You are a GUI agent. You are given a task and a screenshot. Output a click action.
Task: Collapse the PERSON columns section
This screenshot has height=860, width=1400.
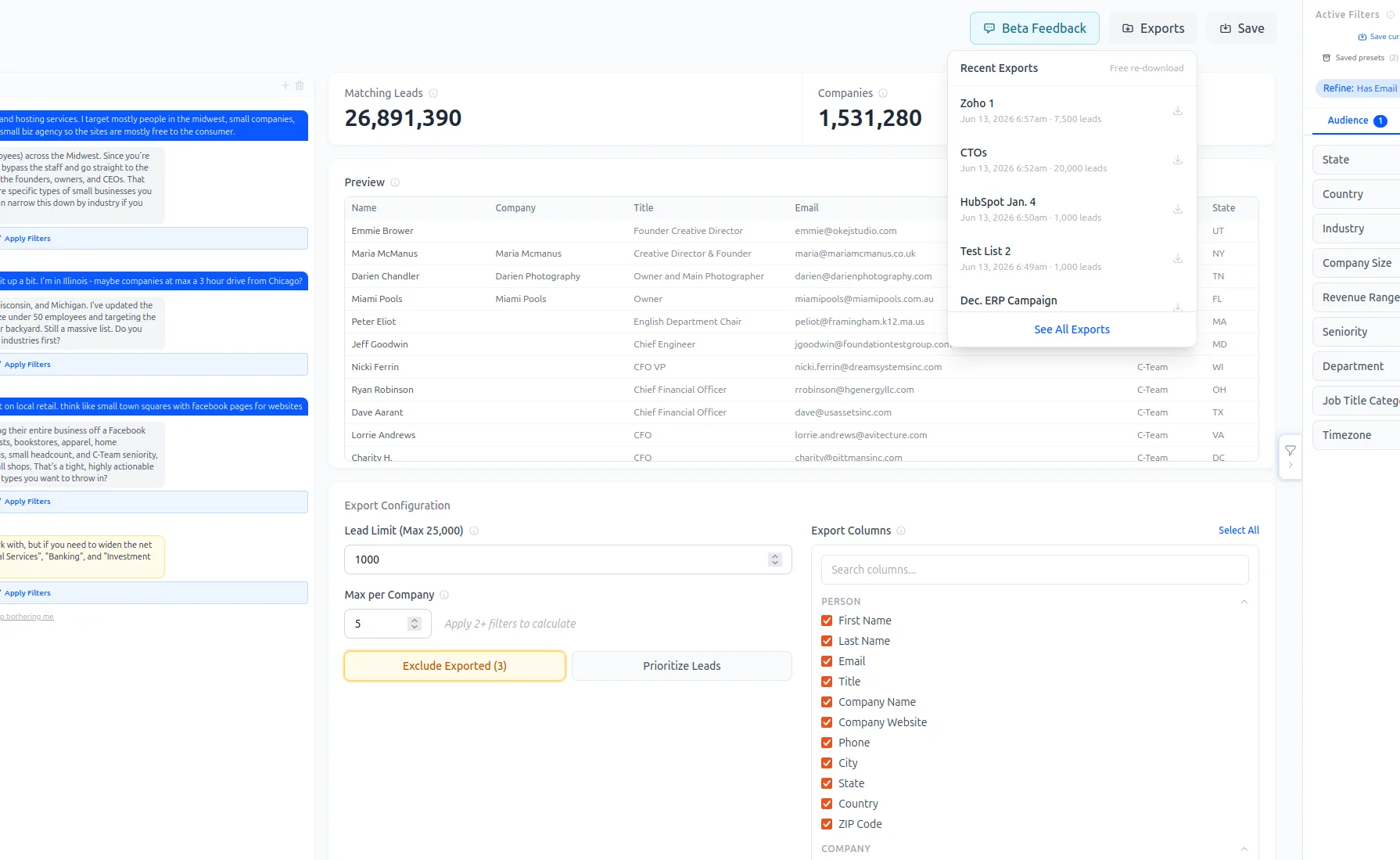pyautogui.click(x=1244, y=602)
